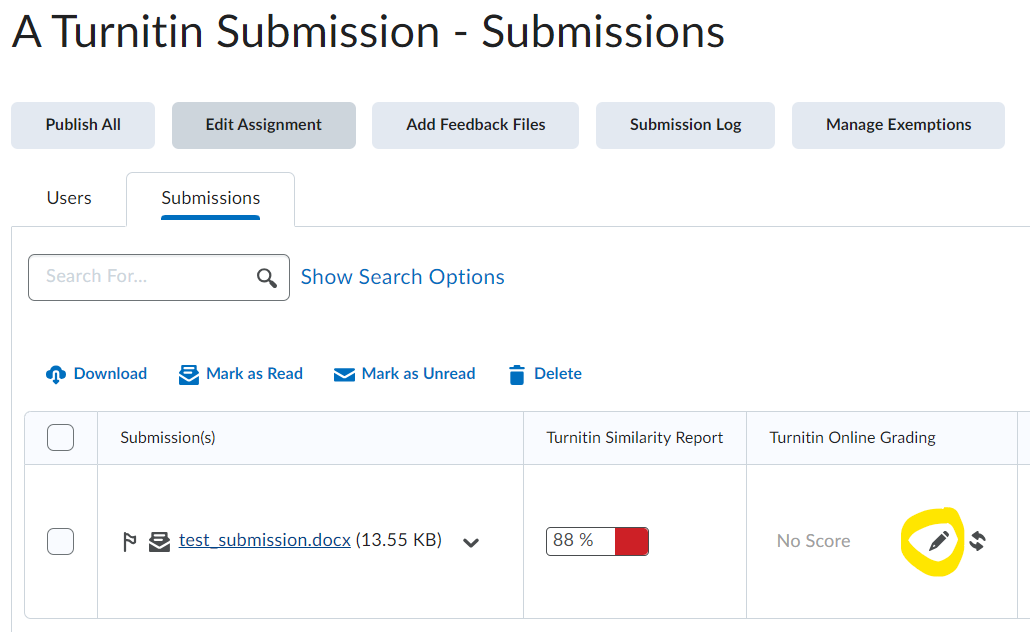
Task: Click the No Score text
Action: tap(813, 541)
